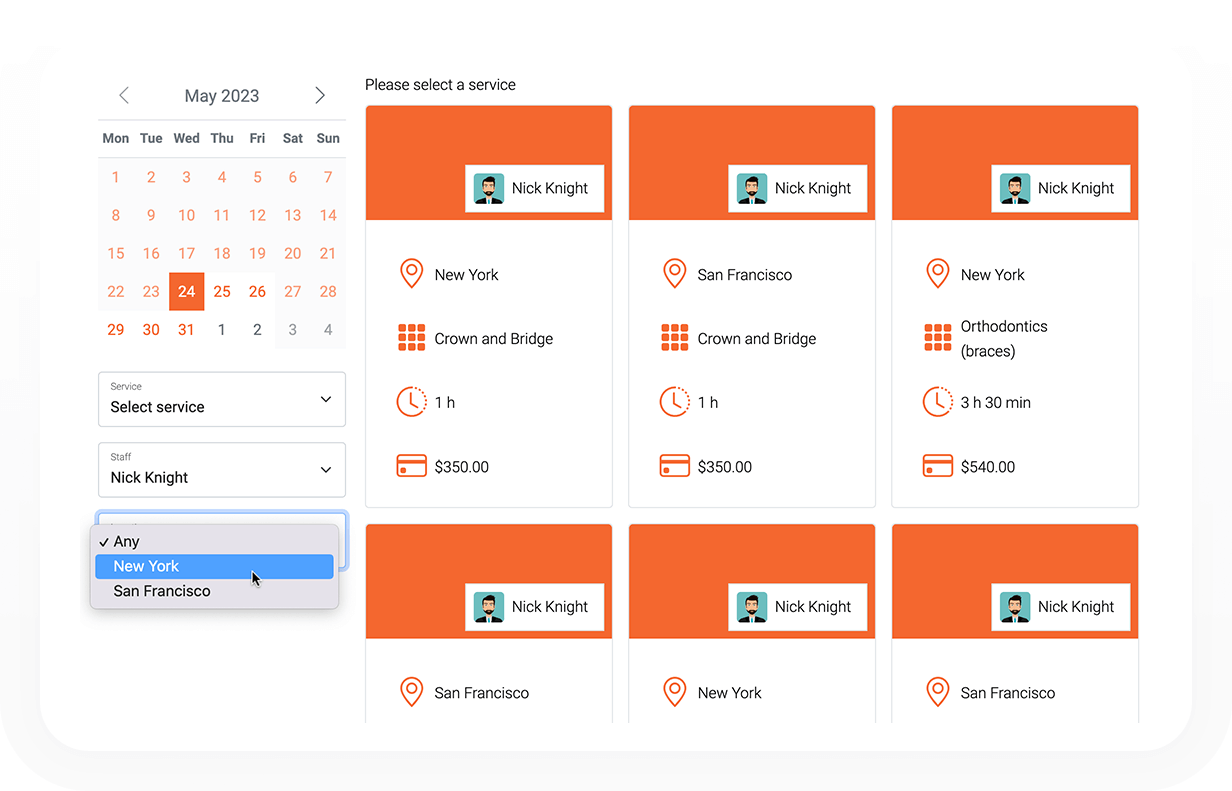Click the May 2023 month label
The width and height of the screenshot is (1232, 791).
click(x=222, y=96)
